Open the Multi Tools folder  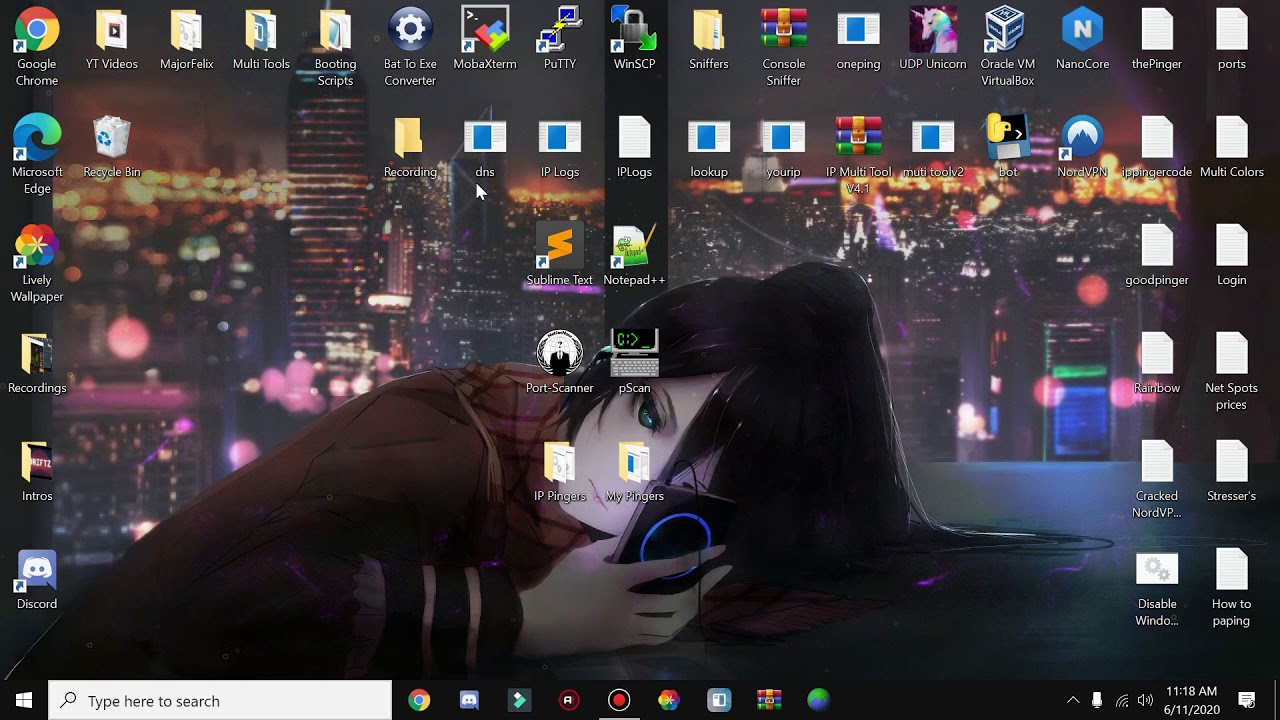click(x=261, y=32)
